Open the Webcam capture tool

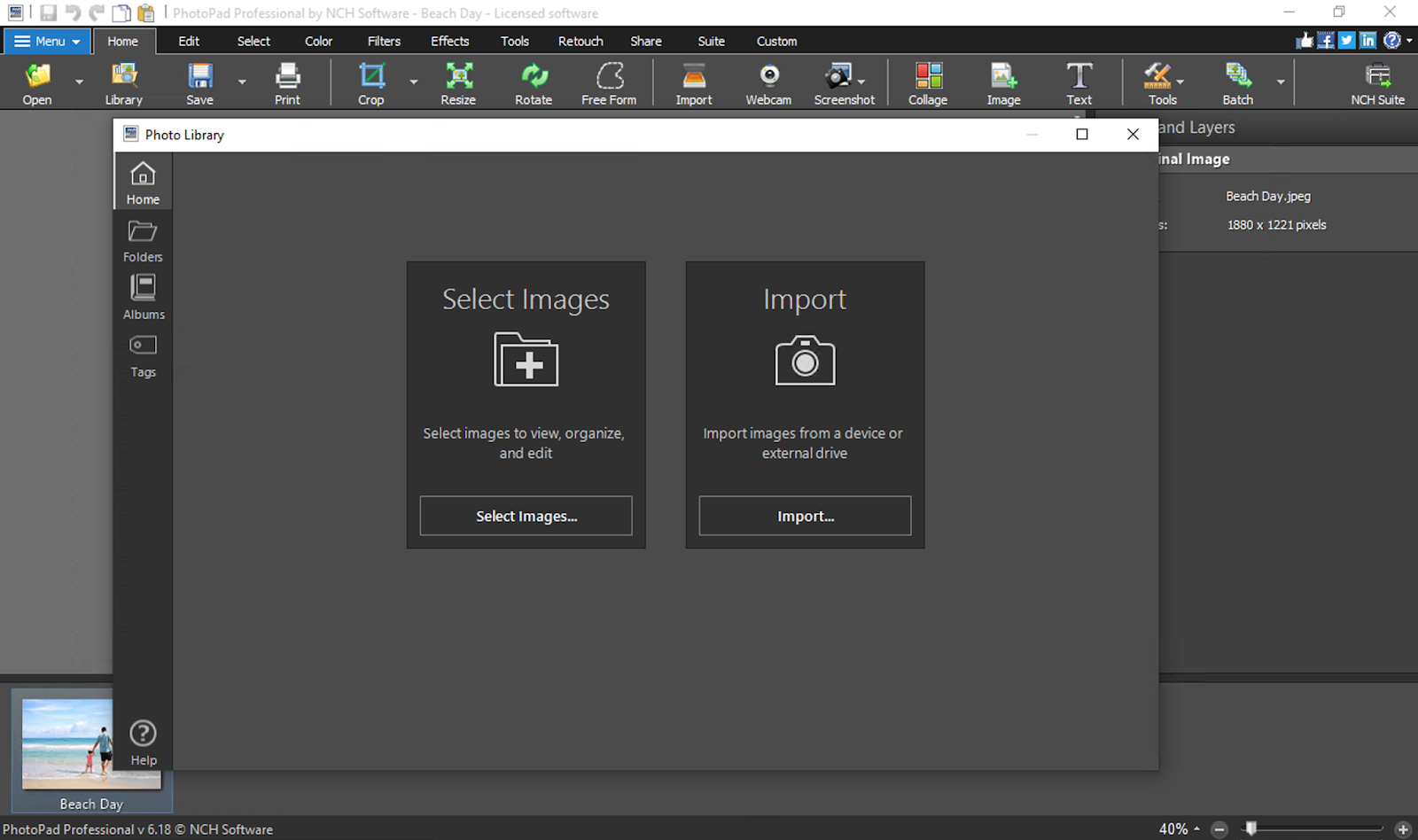[769, 76]
